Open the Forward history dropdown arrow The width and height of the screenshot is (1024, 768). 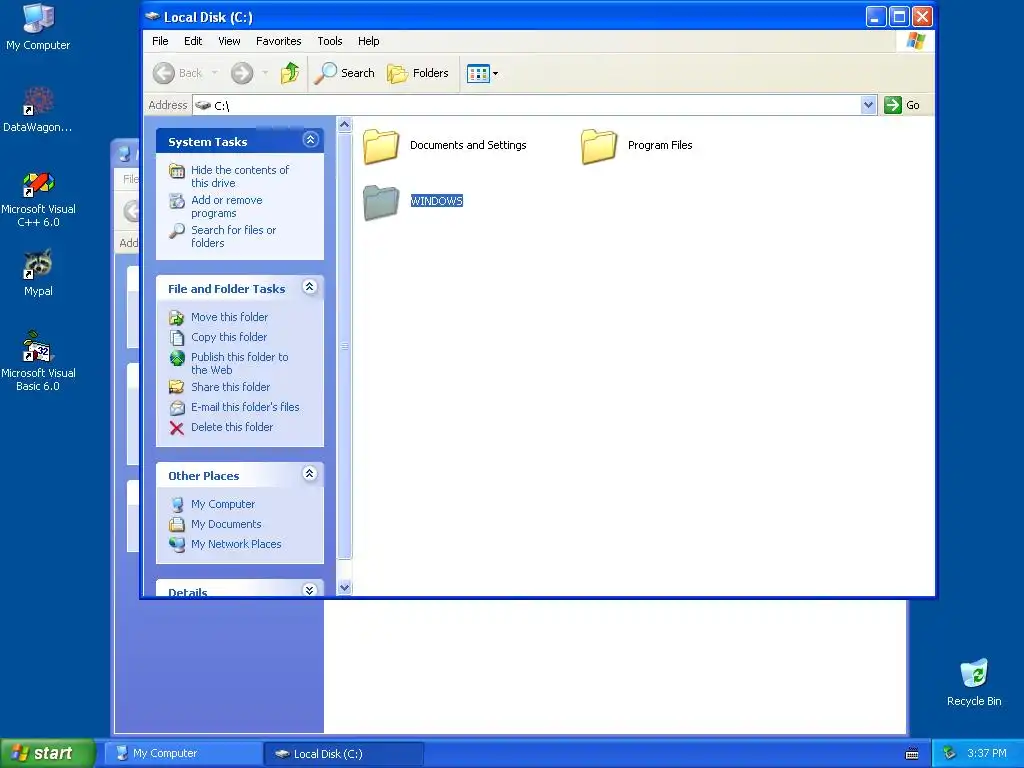pos(264,73)
